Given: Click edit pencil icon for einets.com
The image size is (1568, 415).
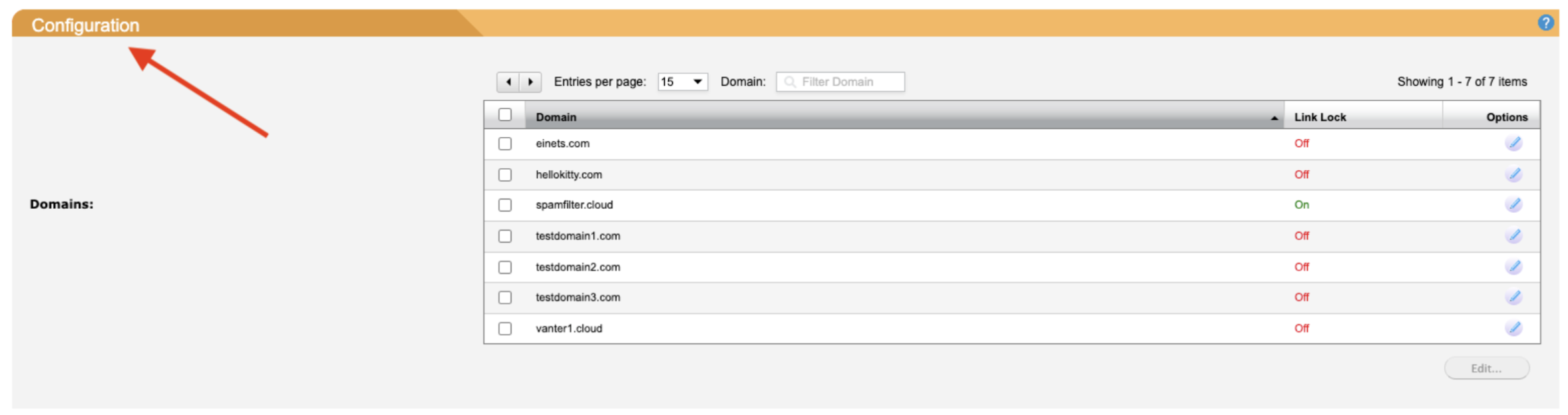Looking at the screenshot, I should [x=1513, y=143].
